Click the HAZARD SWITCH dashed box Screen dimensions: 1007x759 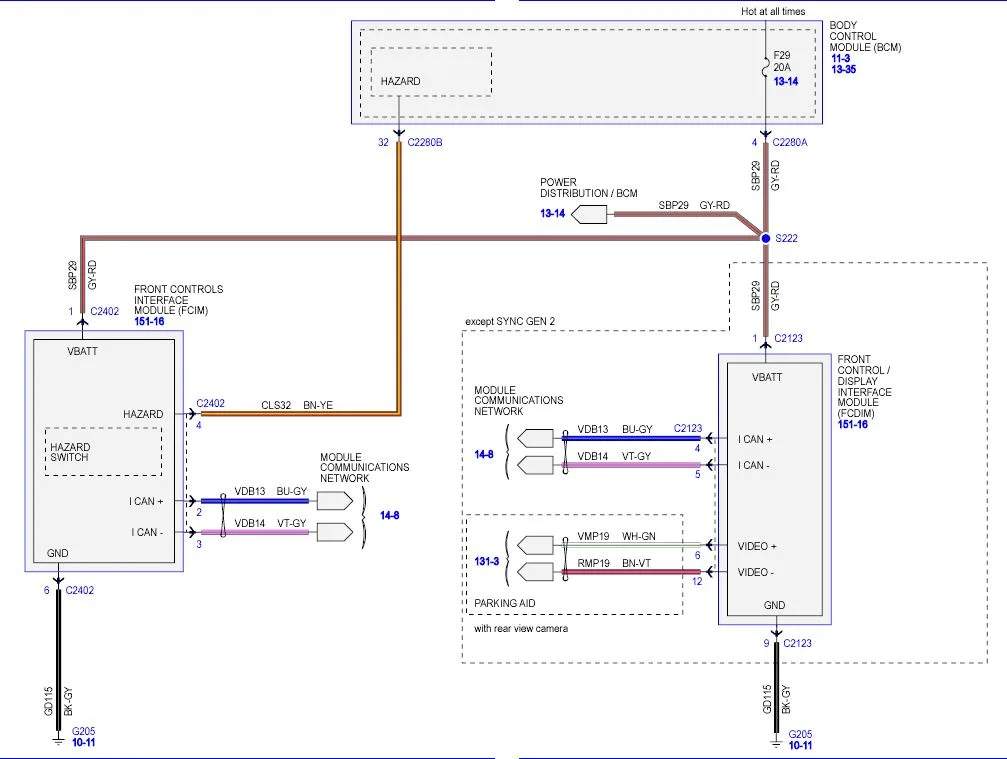[103, 451]
